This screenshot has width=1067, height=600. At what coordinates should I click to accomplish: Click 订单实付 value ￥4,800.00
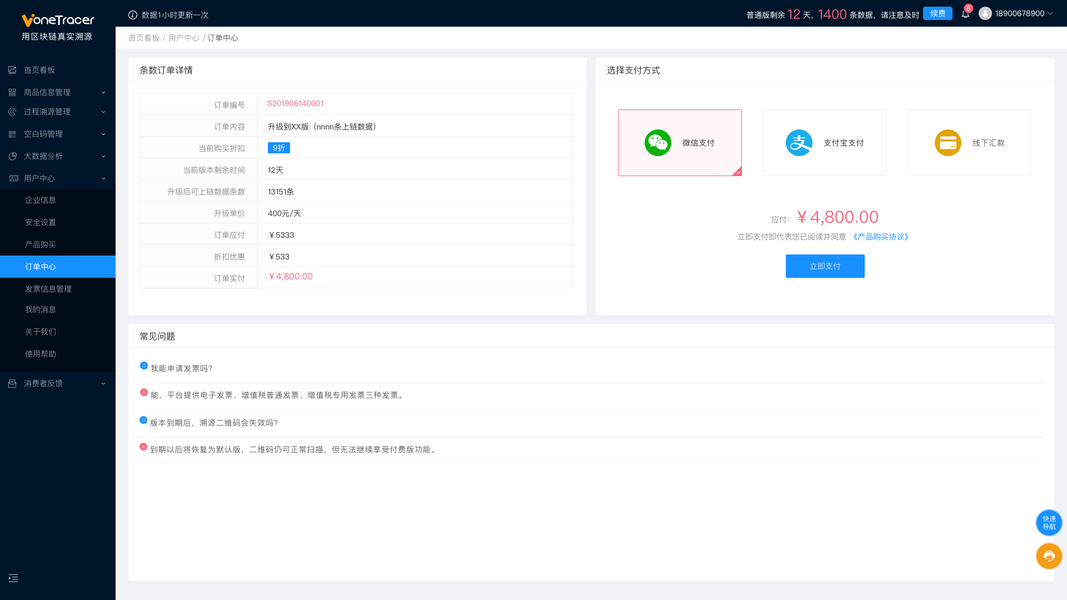(291, 277)
